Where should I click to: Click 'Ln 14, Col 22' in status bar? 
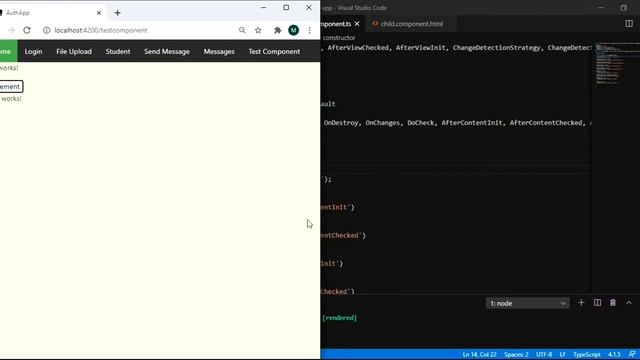click(x=479, y=355)
